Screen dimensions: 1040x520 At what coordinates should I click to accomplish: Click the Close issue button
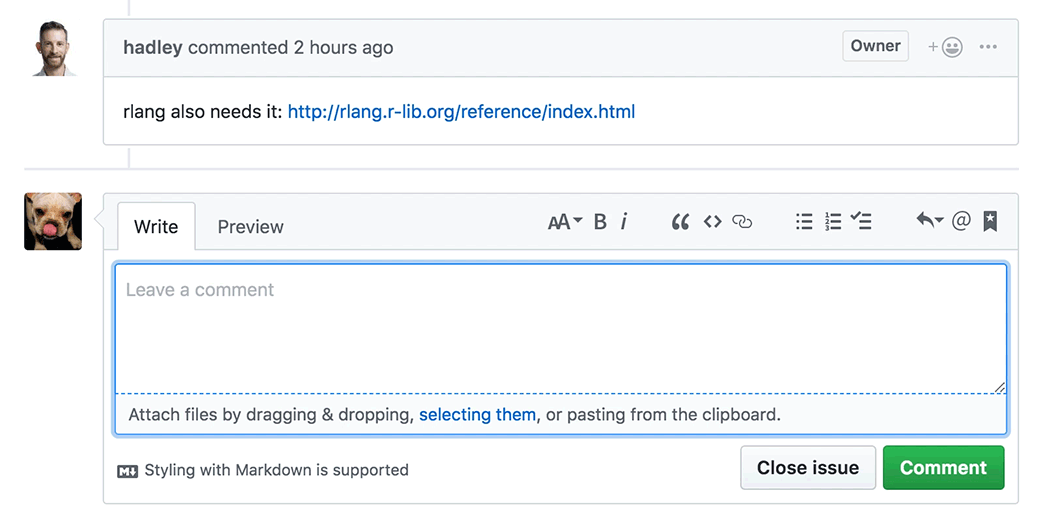click(808, 468)
